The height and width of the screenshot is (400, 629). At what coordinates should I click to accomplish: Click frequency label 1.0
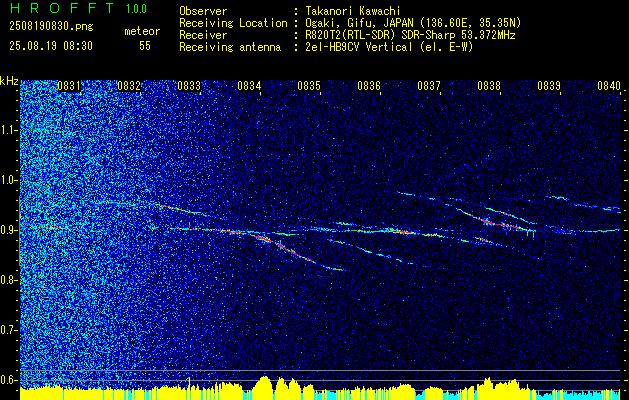(x=8, y=180)
